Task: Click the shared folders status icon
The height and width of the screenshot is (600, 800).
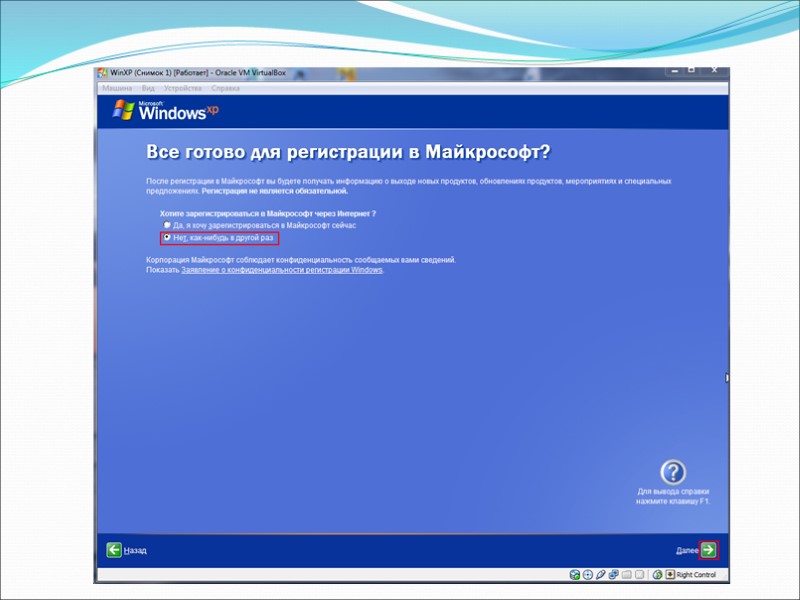Action: coord(627,574)
